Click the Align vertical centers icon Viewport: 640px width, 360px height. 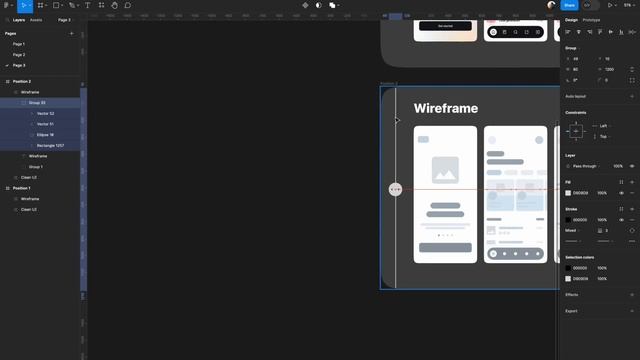coord(611,32)
